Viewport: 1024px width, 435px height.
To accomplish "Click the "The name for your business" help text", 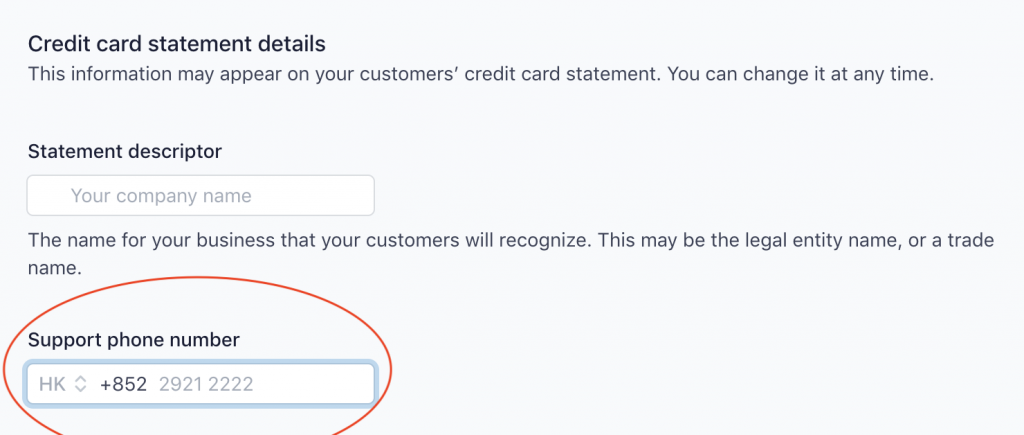I will (140, 241).
